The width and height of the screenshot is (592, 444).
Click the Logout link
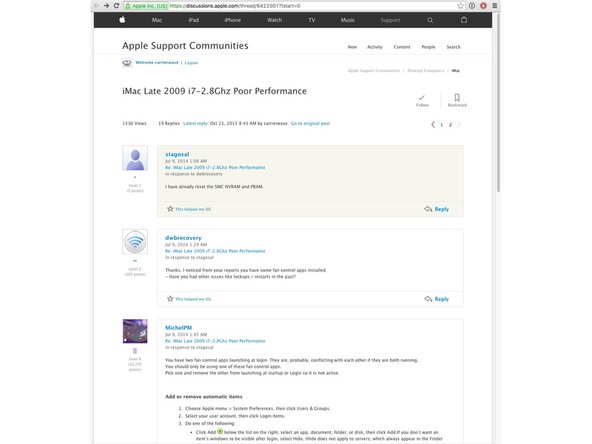(x=191, y=63)
